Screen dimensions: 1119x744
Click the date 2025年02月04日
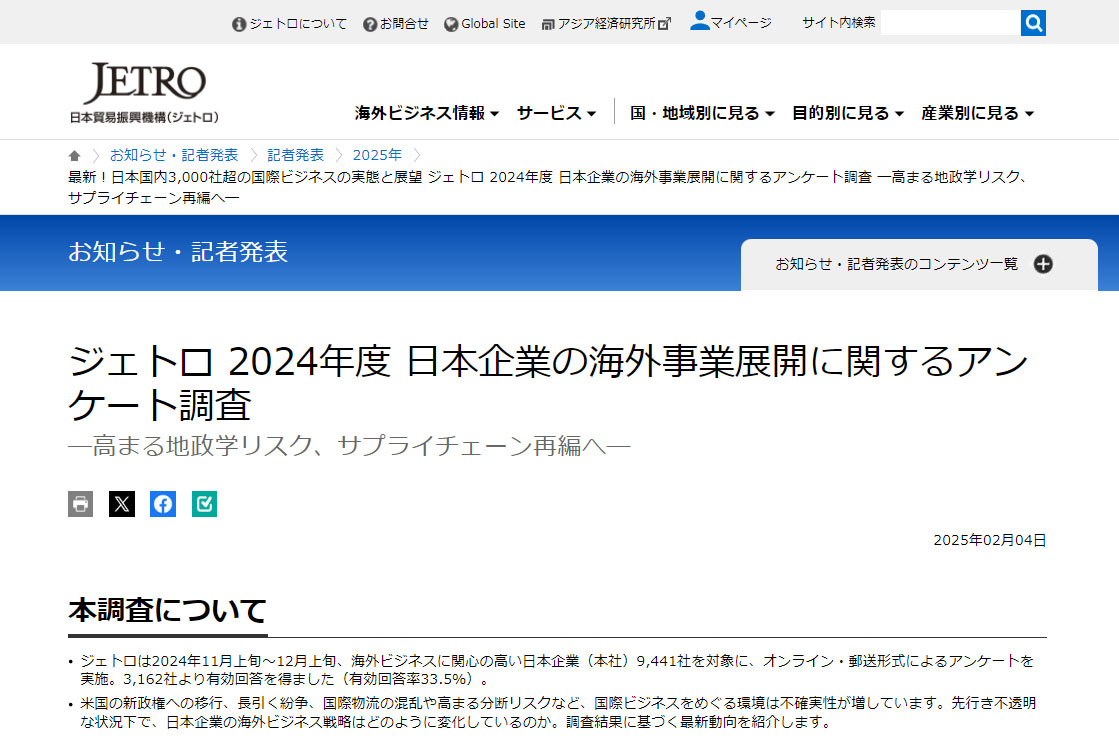coord(989,540)
